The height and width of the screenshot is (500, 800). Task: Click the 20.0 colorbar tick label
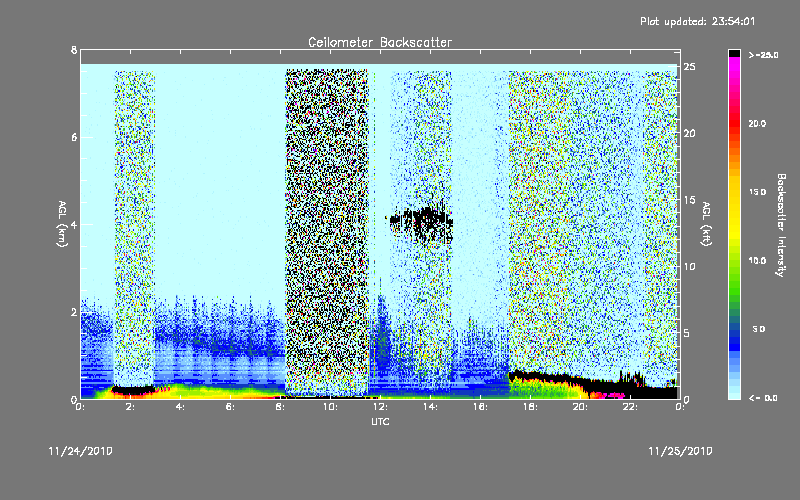(x=757, y=123)
